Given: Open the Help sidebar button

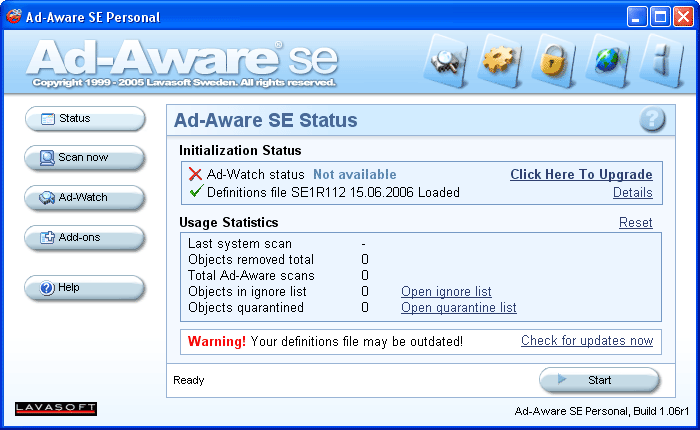Looking at the screenshot, I should [85, 288].
